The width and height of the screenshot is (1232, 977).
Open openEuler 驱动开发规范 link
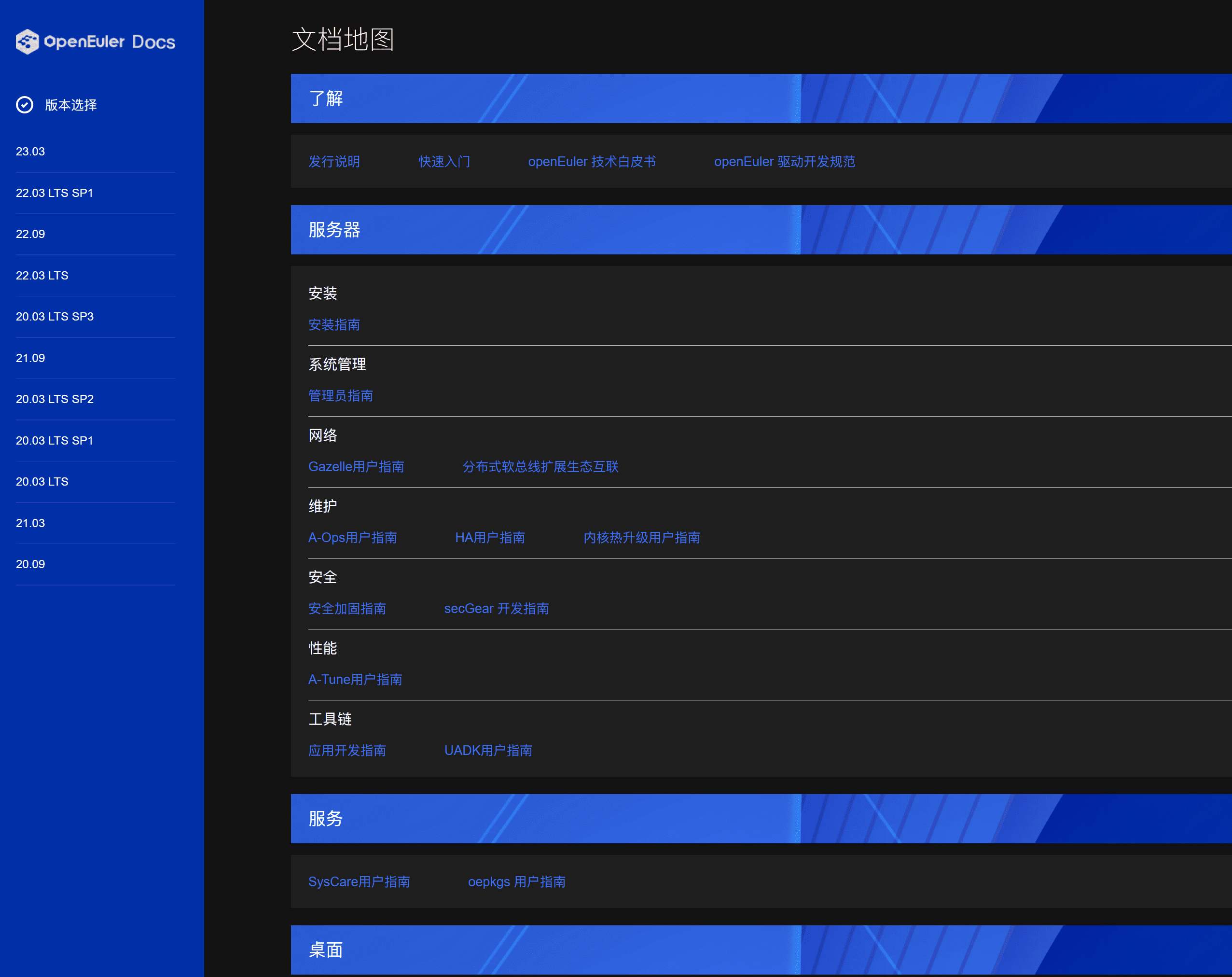(785, 162)
